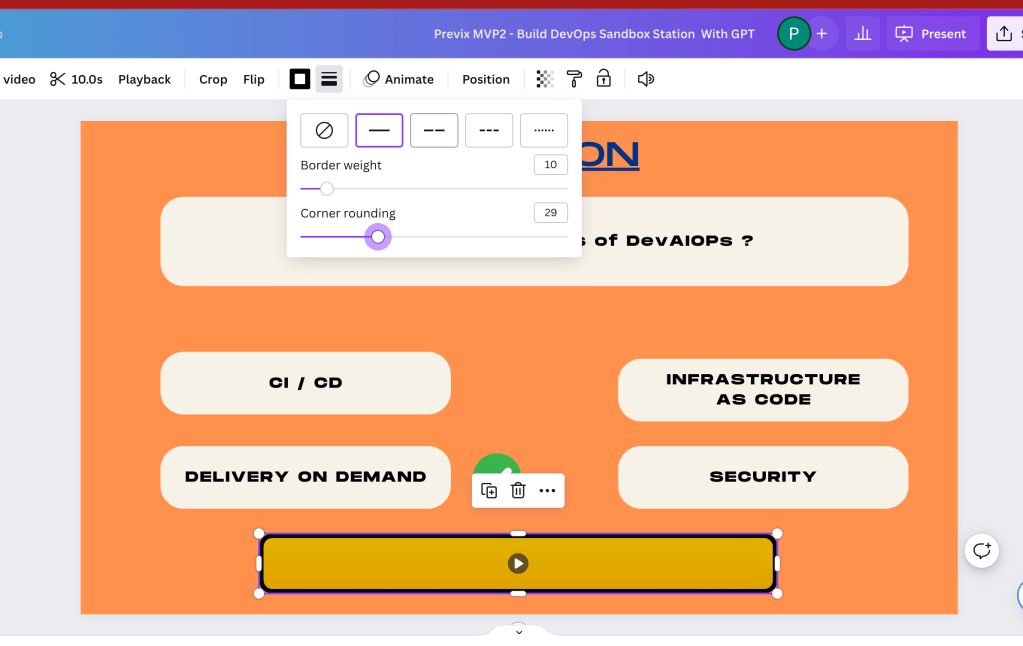
Task: Toggle the border style lines dropdown
Action: pos(329,79)
